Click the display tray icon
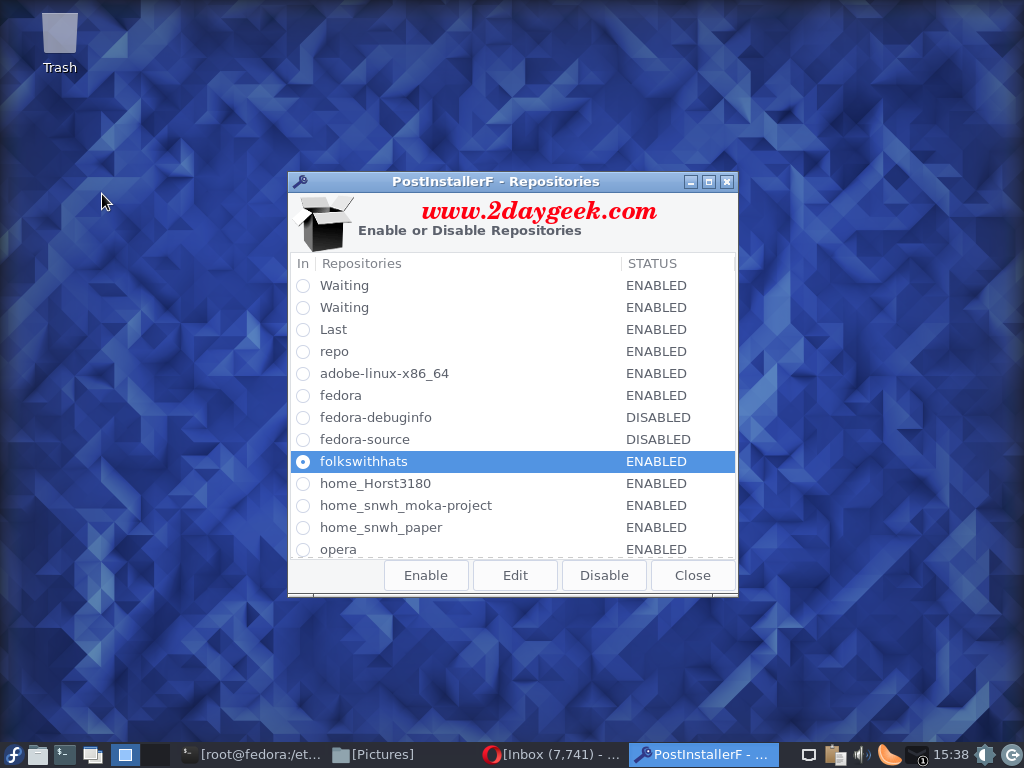This screenshot has width=1024, height=768. [x=808, y=755]
